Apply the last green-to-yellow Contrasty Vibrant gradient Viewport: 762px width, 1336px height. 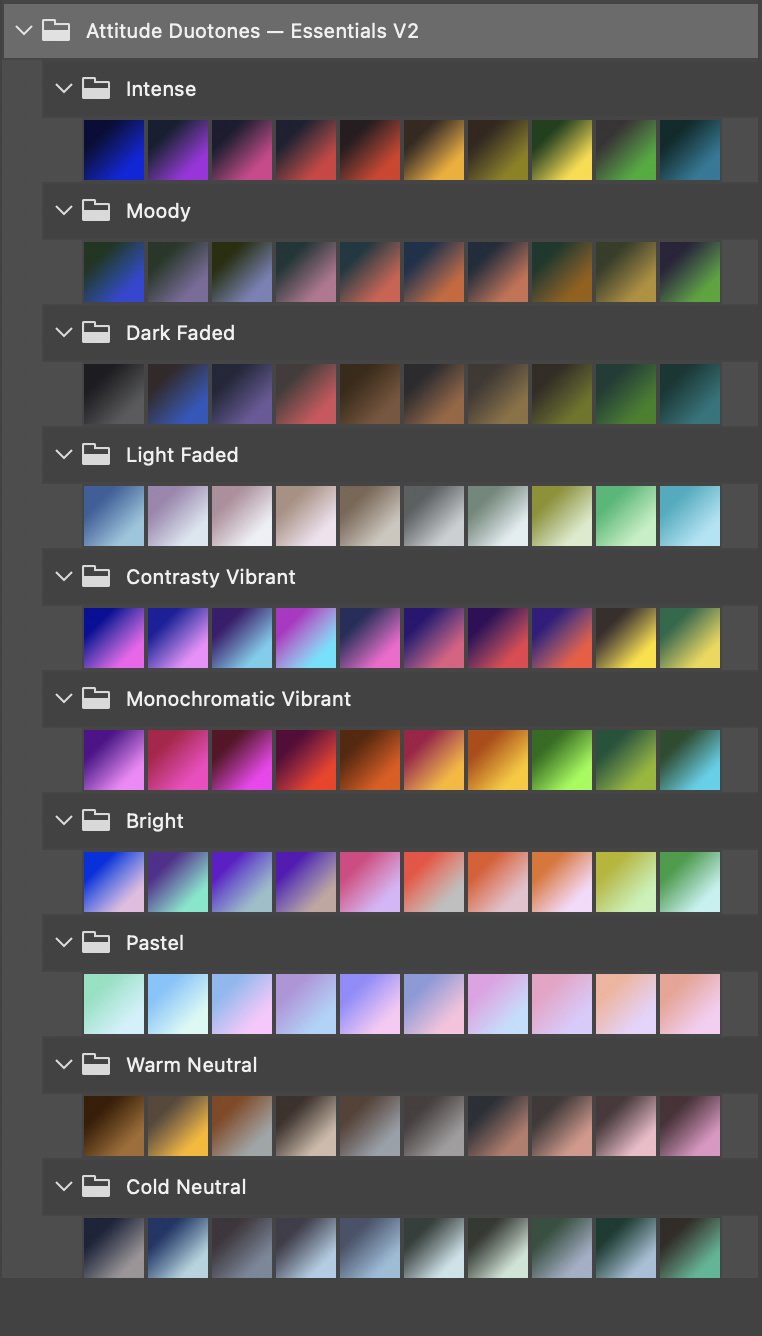689,638
